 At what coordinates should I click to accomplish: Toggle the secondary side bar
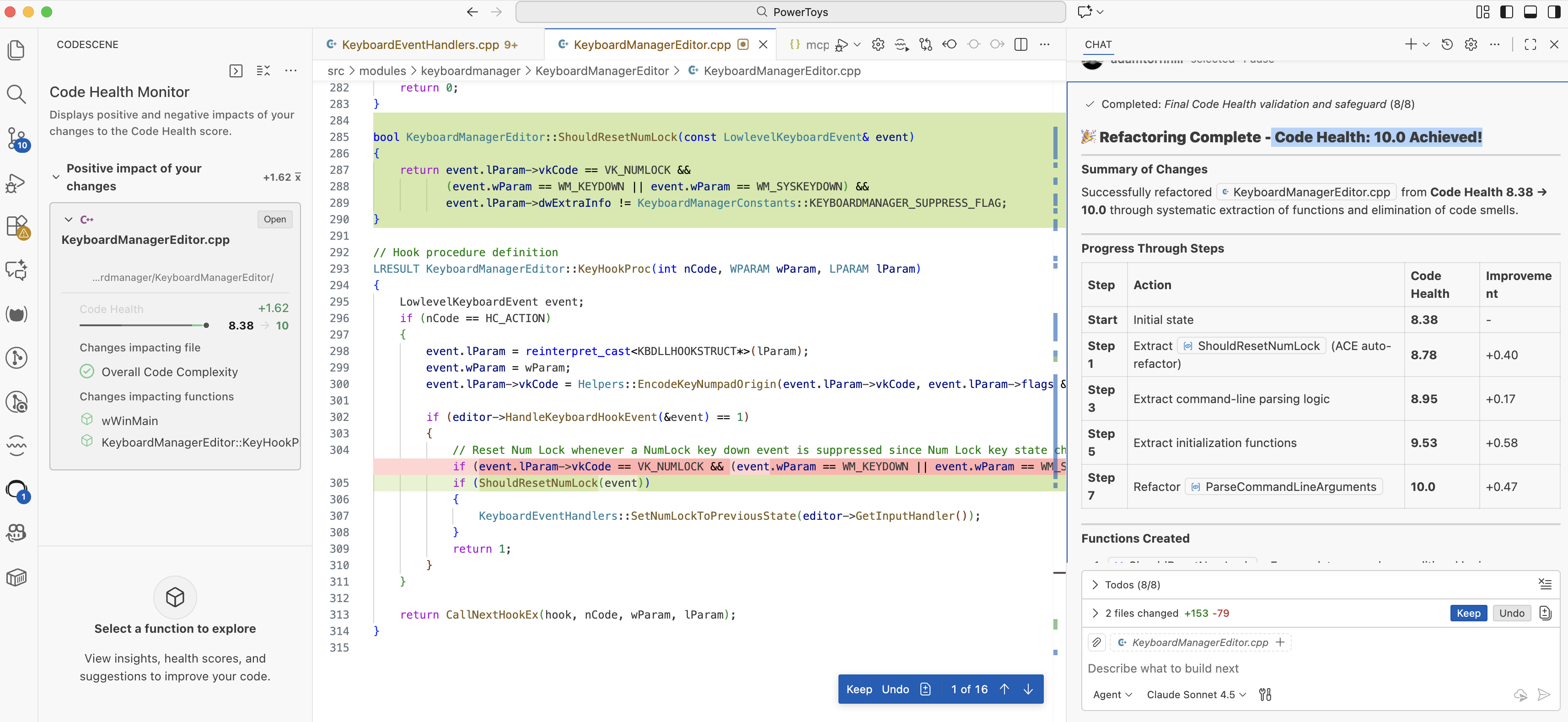tap(1554, 11)
